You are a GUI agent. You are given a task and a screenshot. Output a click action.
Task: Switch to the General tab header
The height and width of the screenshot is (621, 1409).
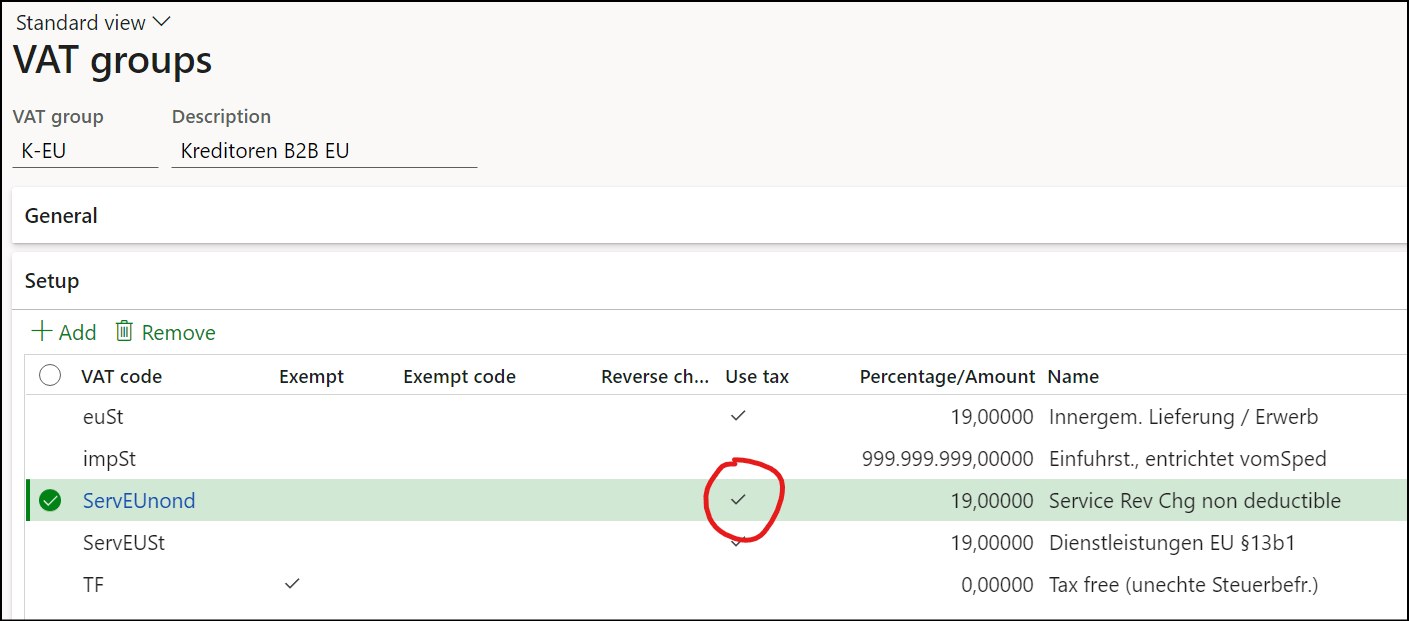click(x=60, y=215)
